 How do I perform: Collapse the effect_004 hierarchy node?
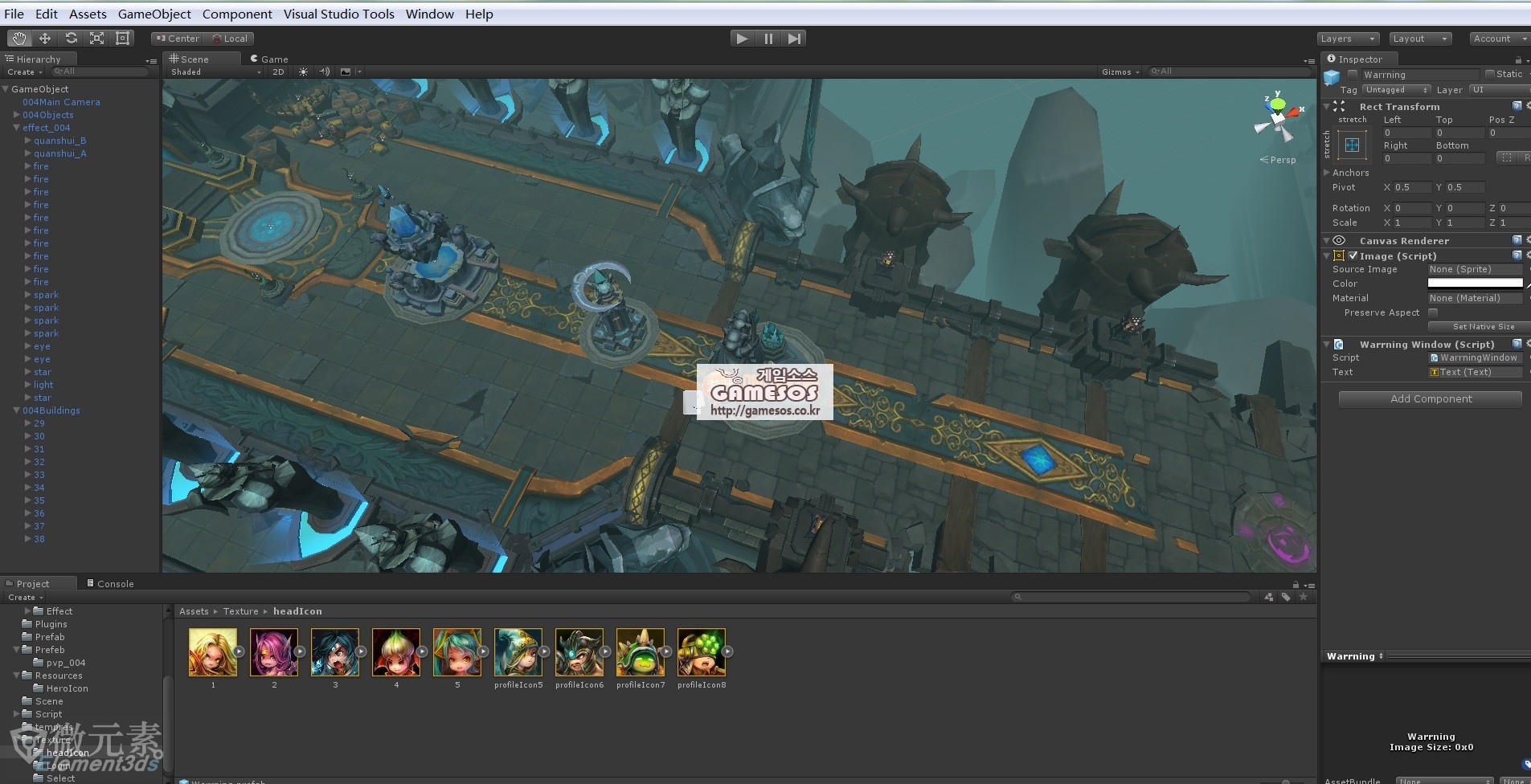click(x=16, y=128)
